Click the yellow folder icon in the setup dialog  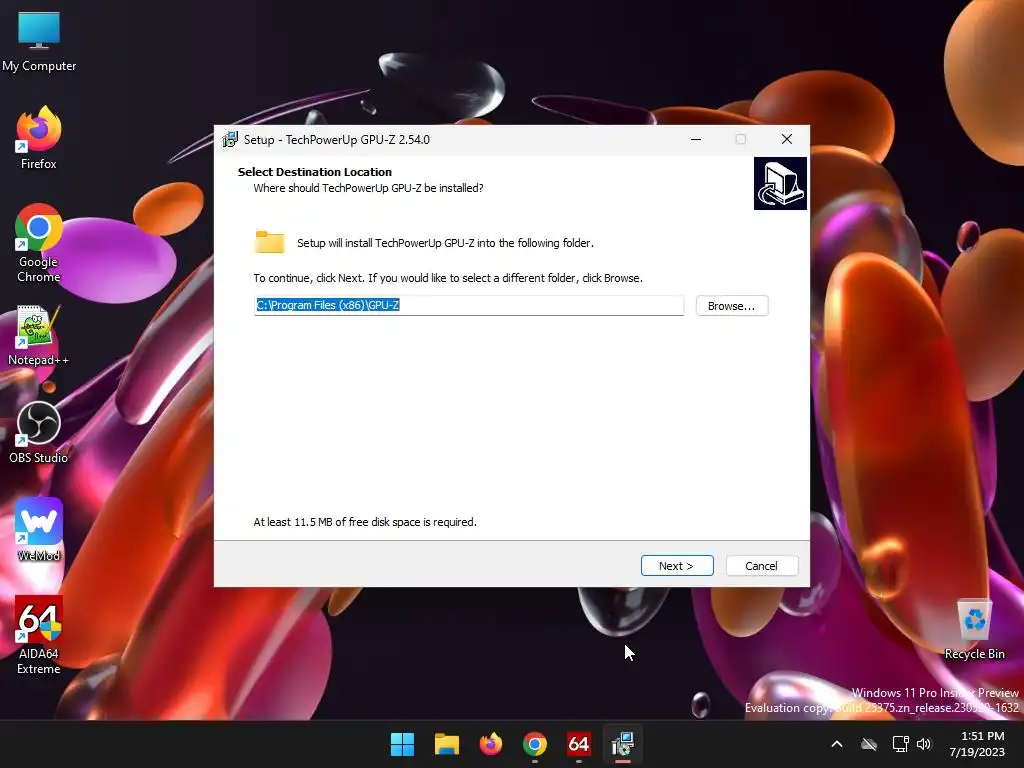[269, 242]
